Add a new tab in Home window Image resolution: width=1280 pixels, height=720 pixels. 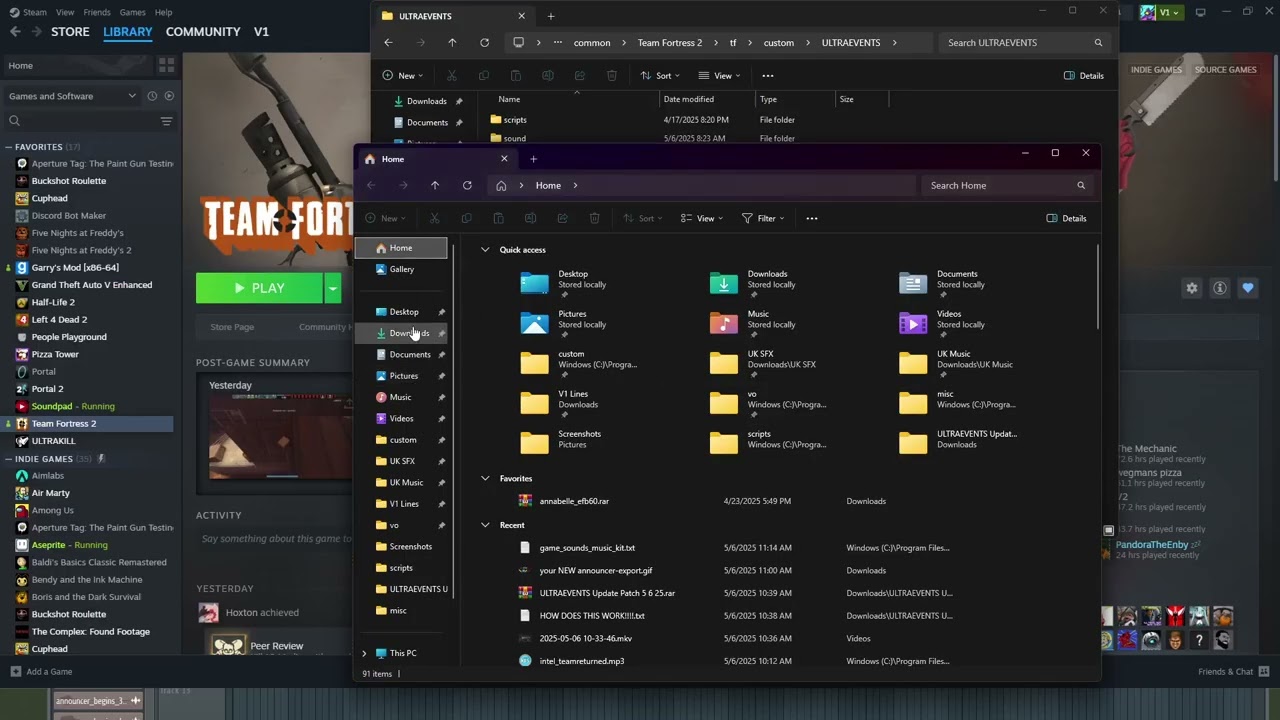coord(533,159)
